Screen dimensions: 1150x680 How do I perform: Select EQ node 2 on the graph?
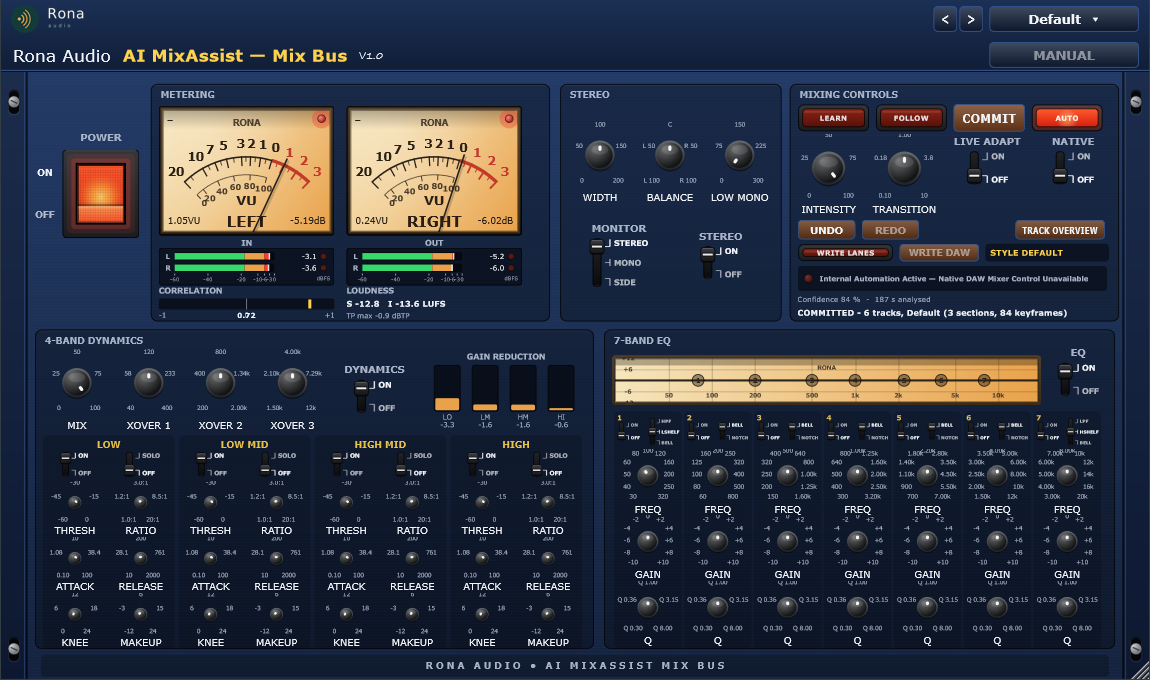[x=755, y=380]
